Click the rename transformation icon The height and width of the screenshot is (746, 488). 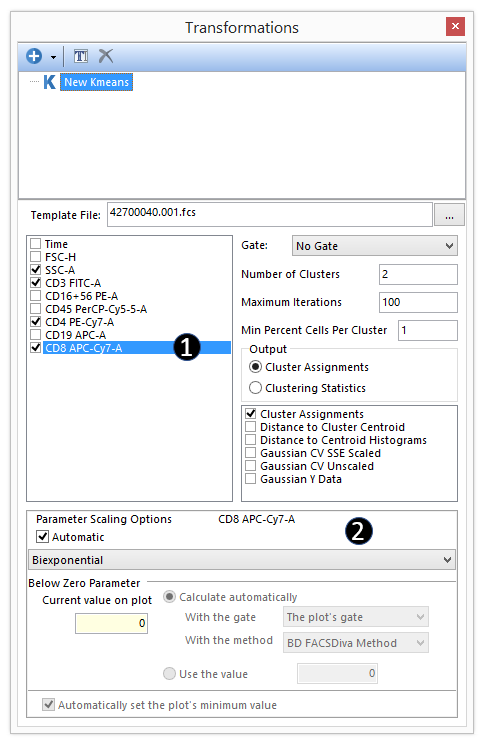click(x=81, y=56)
